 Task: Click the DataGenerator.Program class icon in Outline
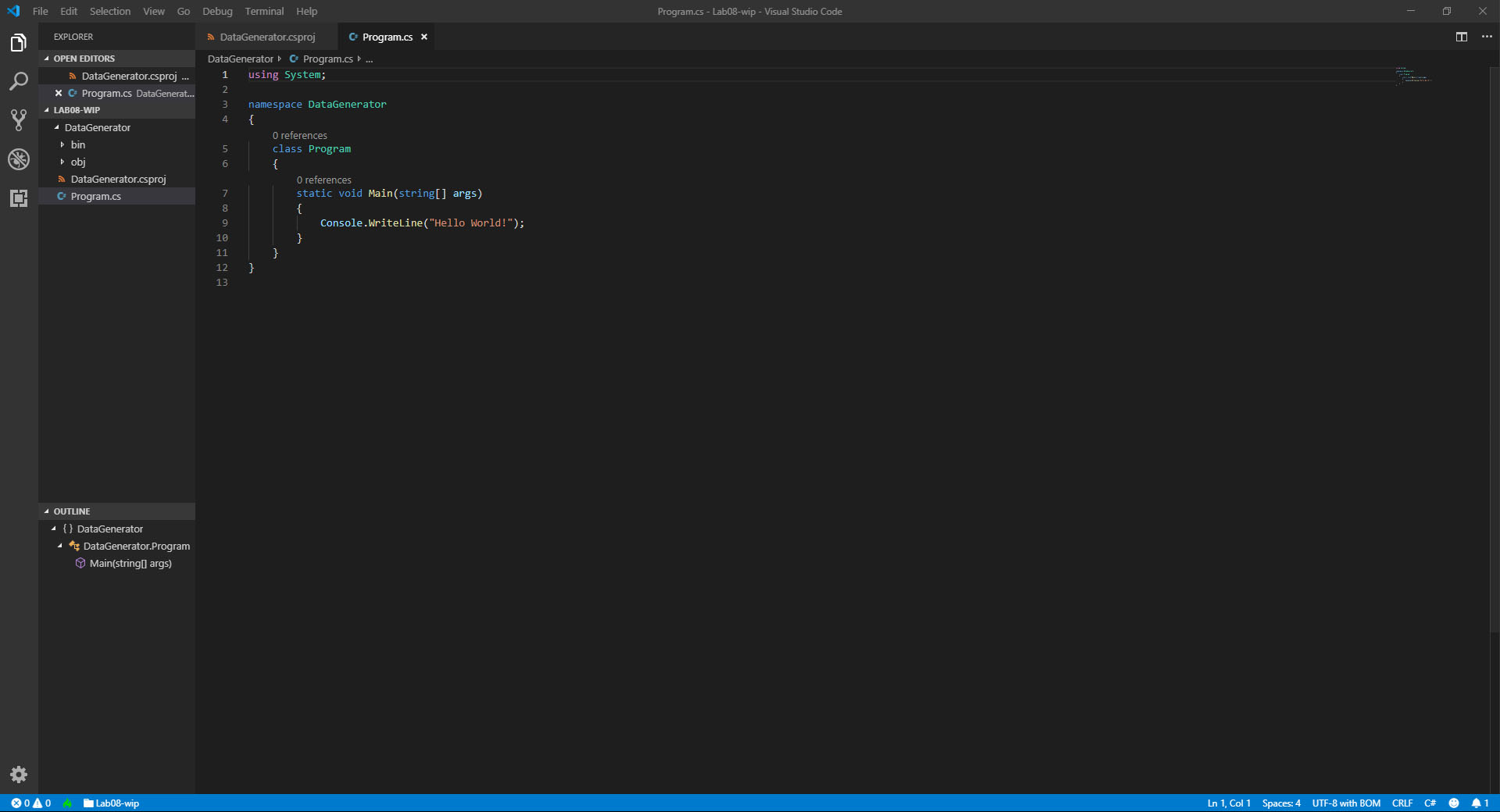pos(74,546)
